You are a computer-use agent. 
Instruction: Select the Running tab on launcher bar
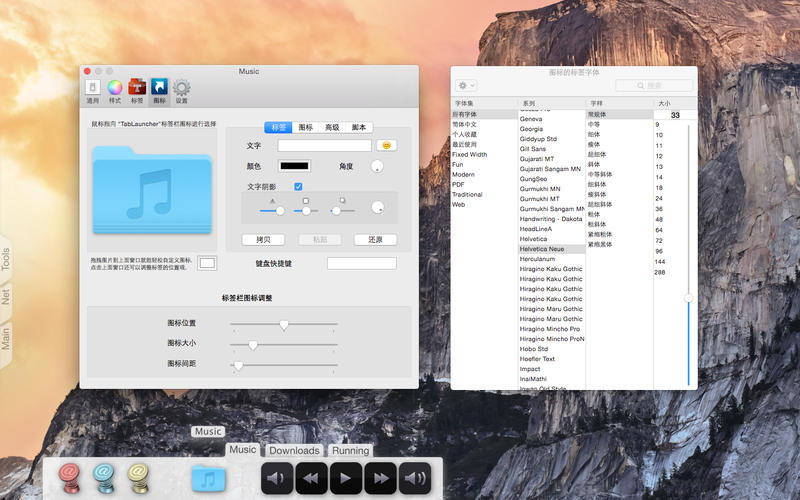pyautogui.click(x=351, y=451)
